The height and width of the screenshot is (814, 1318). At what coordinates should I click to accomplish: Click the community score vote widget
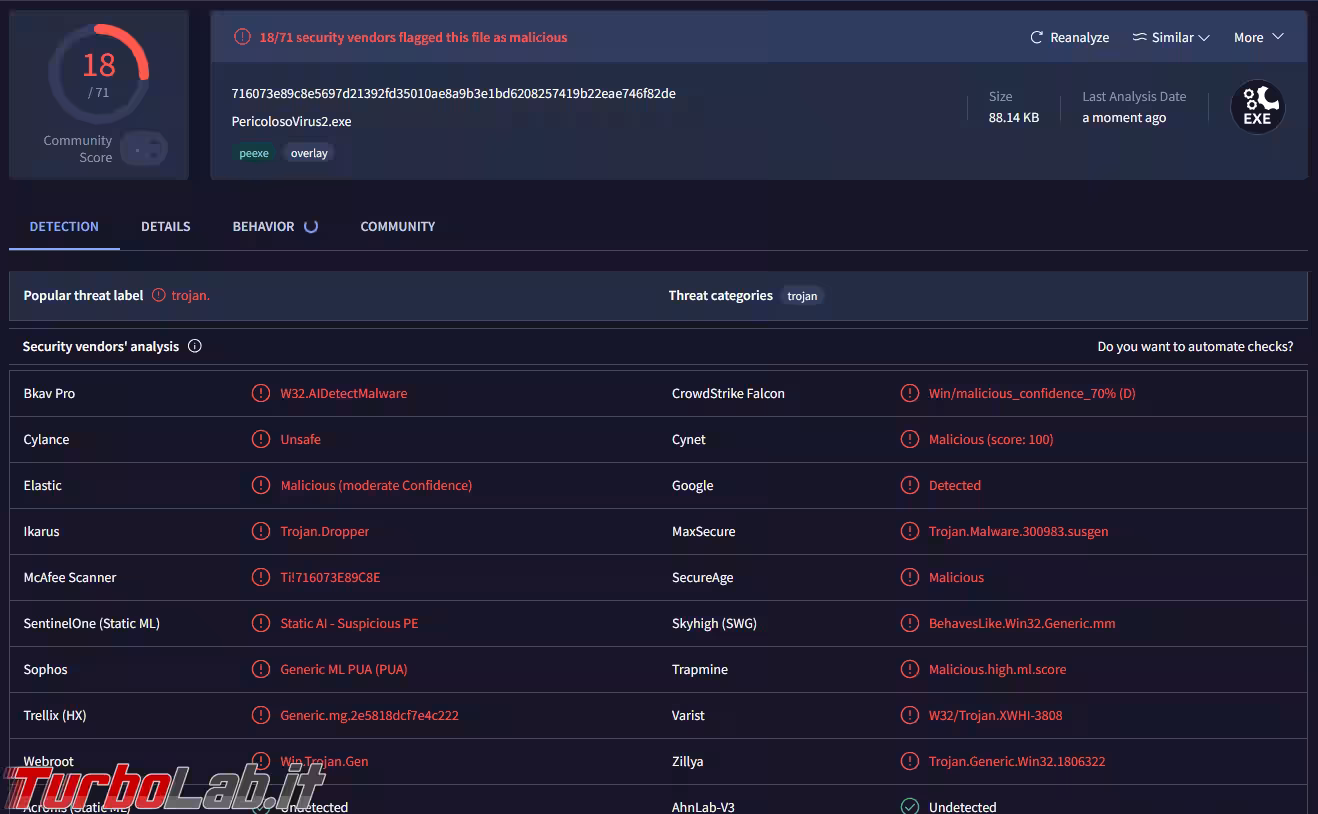pyautogui.click(x=144, y=150)
